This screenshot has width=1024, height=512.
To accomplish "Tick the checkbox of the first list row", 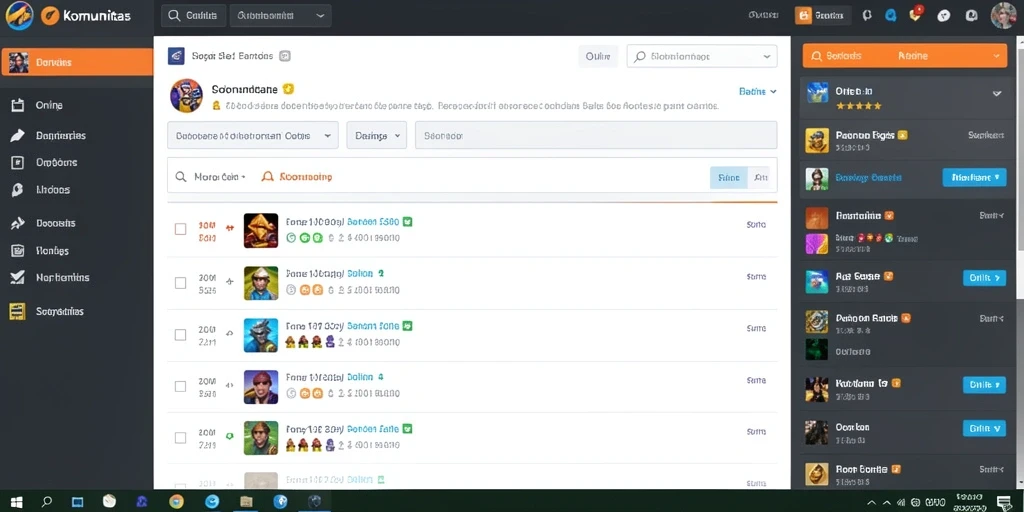I will (x=180, y=229).
